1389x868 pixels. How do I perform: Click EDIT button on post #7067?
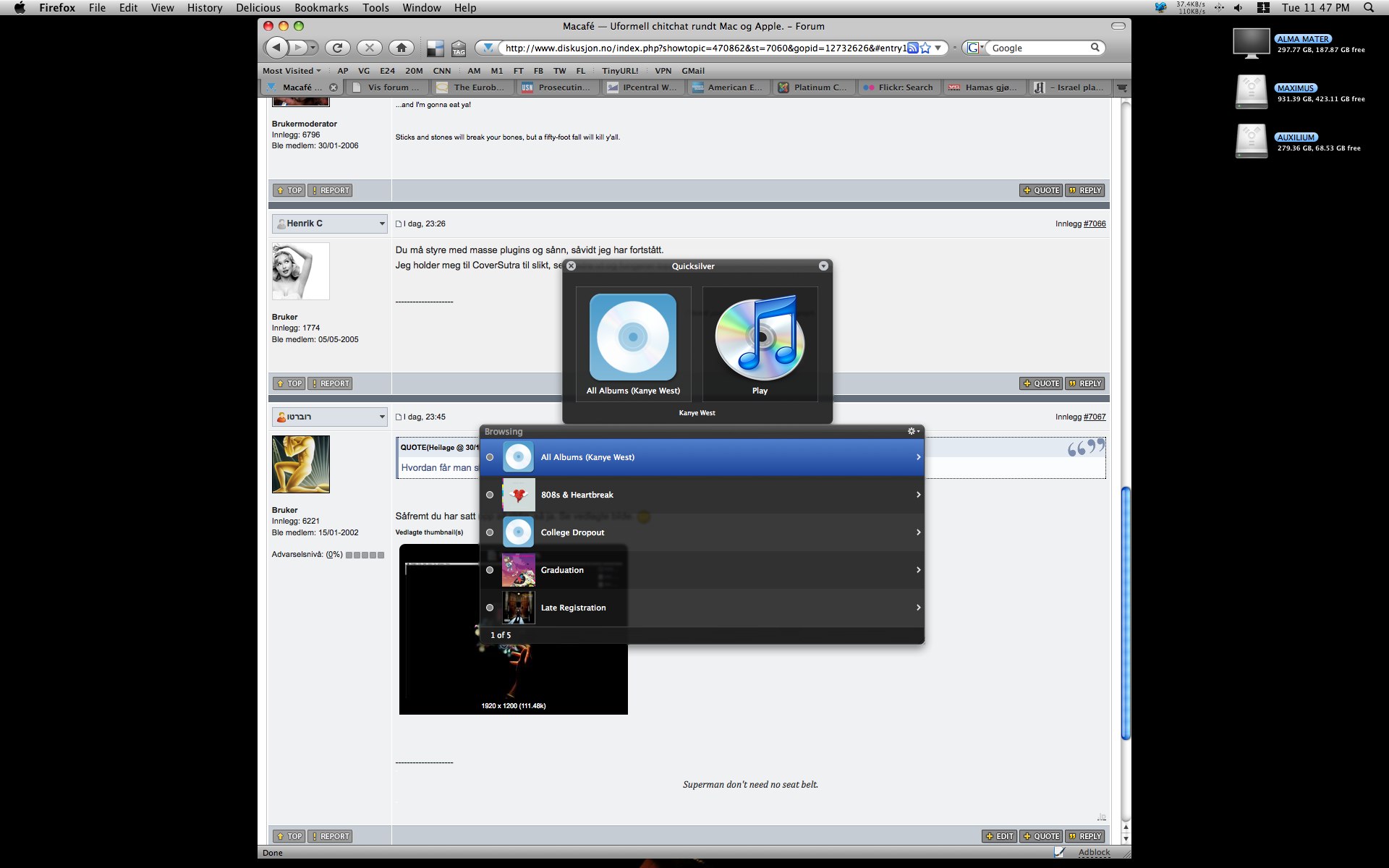tap(999, 836)
